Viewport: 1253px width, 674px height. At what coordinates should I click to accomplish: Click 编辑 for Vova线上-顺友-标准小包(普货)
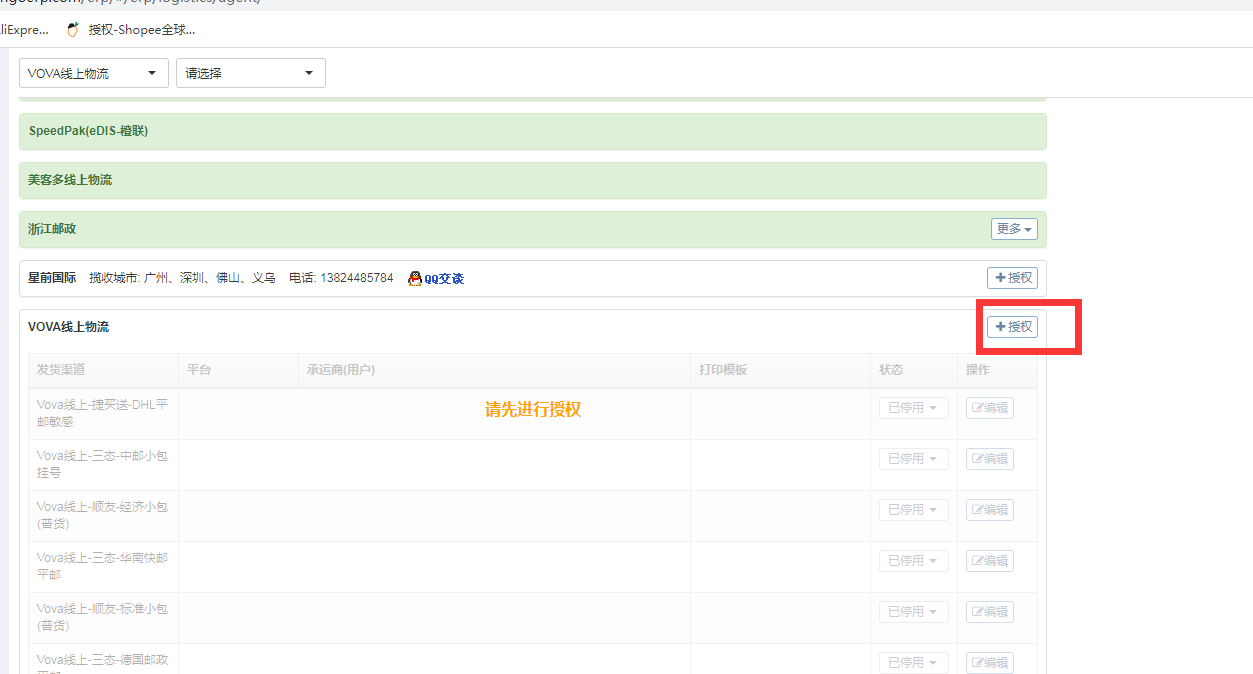[990, 612]
